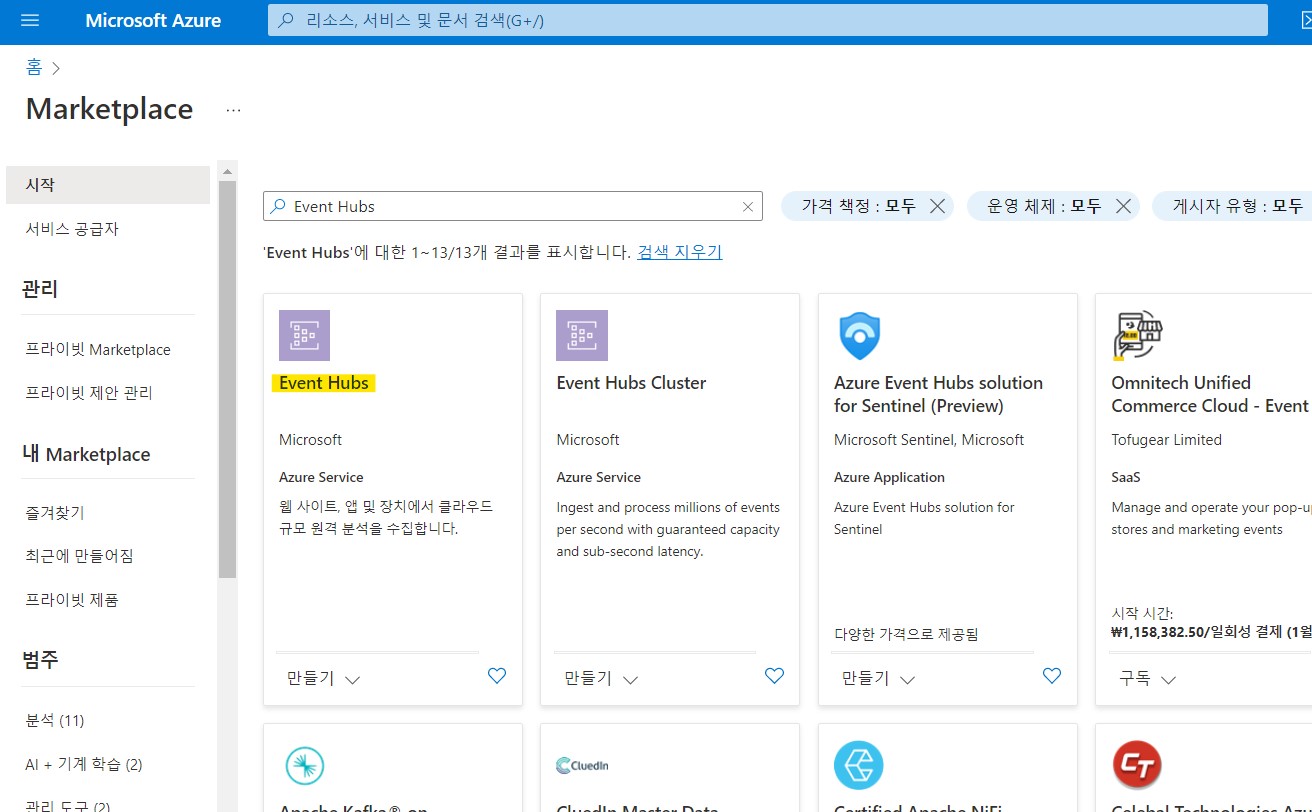Click the Celebal Technologies CT icon
1312x812 pixels.
pyautogui.click(x=1137, y=766)
